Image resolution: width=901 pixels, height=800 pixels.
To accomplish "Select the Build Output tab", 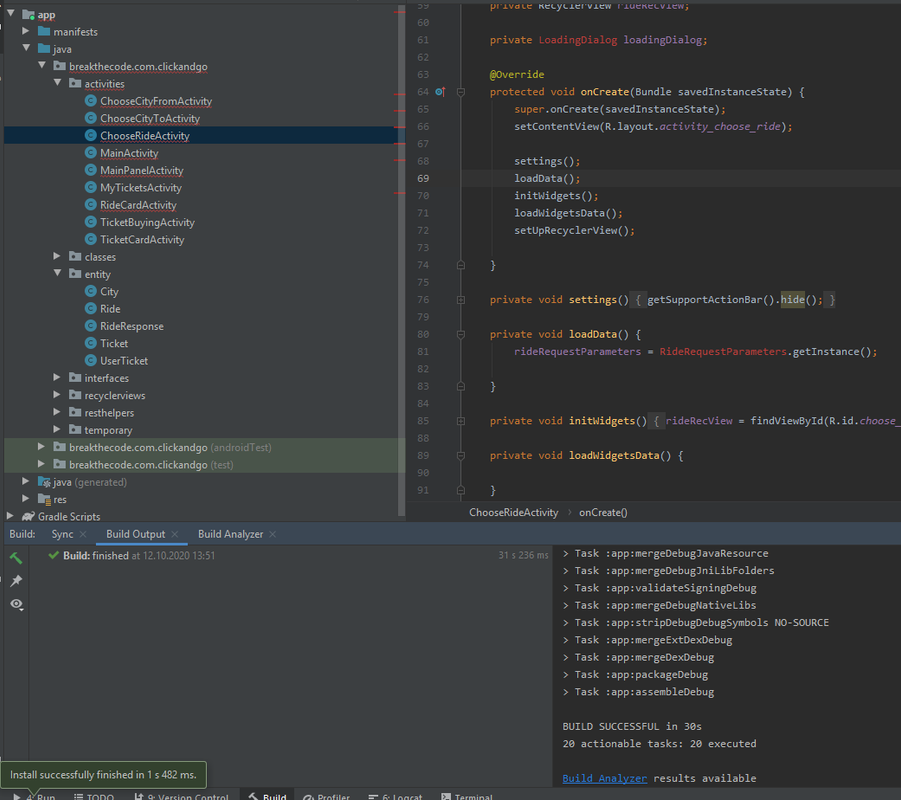I will point(136,534).
